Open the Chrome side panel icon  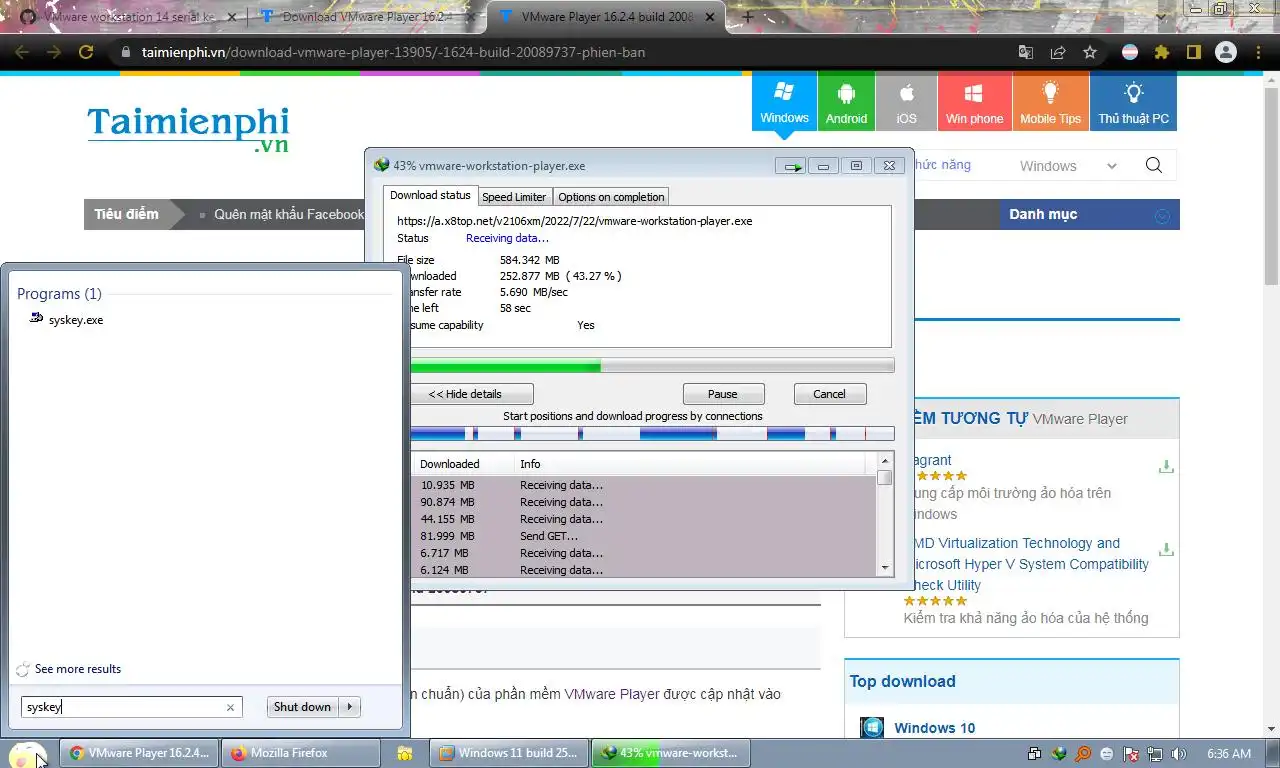click(x=1194, y=52)
